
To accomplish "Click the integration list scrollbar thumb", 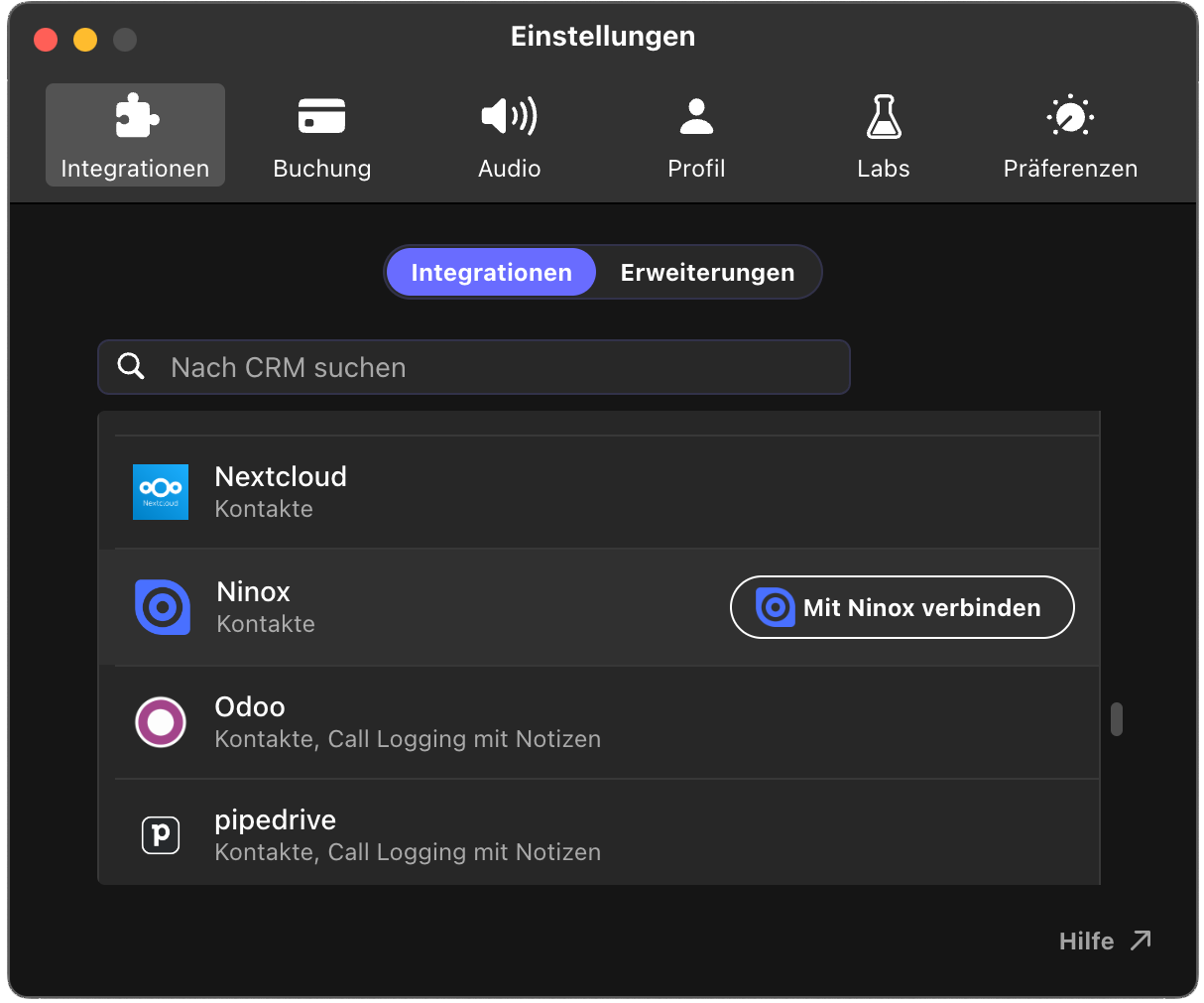I will click(x=1117, y=719).
